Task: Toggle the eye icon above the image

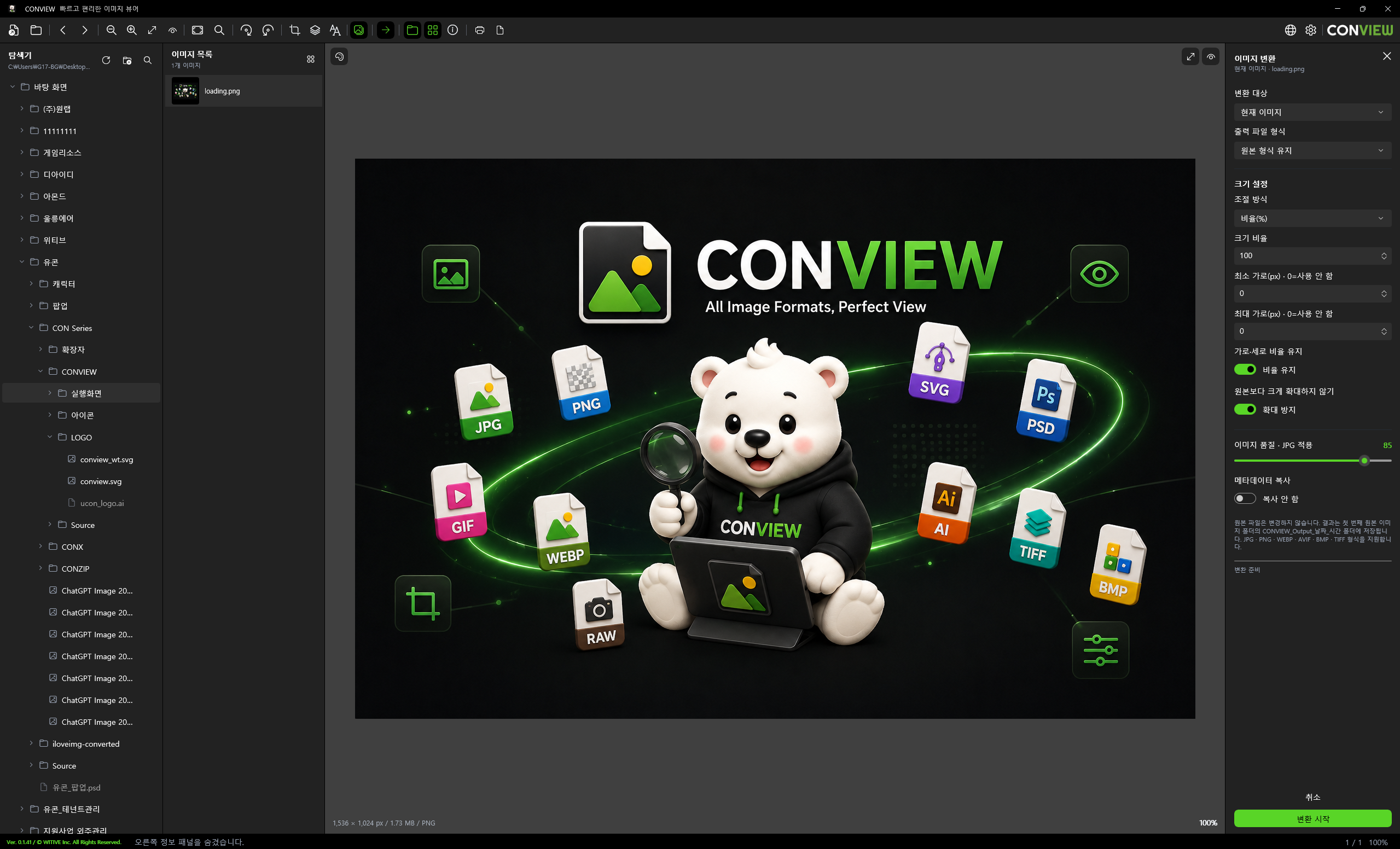Action: coord(1211,57)
